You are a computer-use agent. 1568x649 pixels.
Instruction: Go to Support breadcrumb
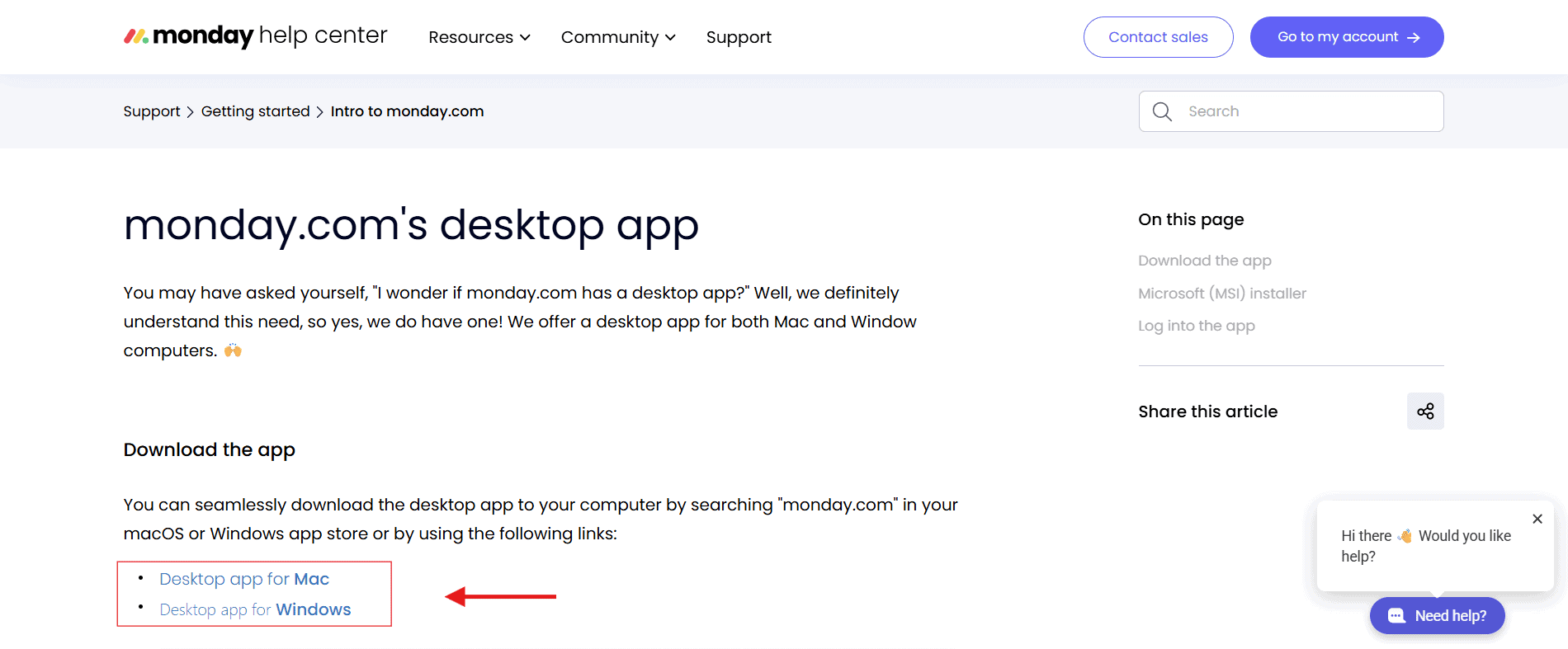(152, 111)
